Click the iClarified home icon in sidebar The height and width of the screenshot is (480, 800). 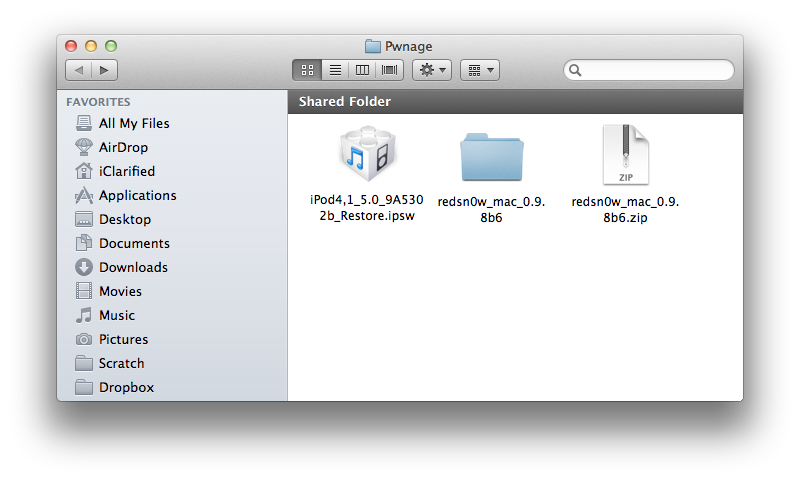tap(84, 171)
